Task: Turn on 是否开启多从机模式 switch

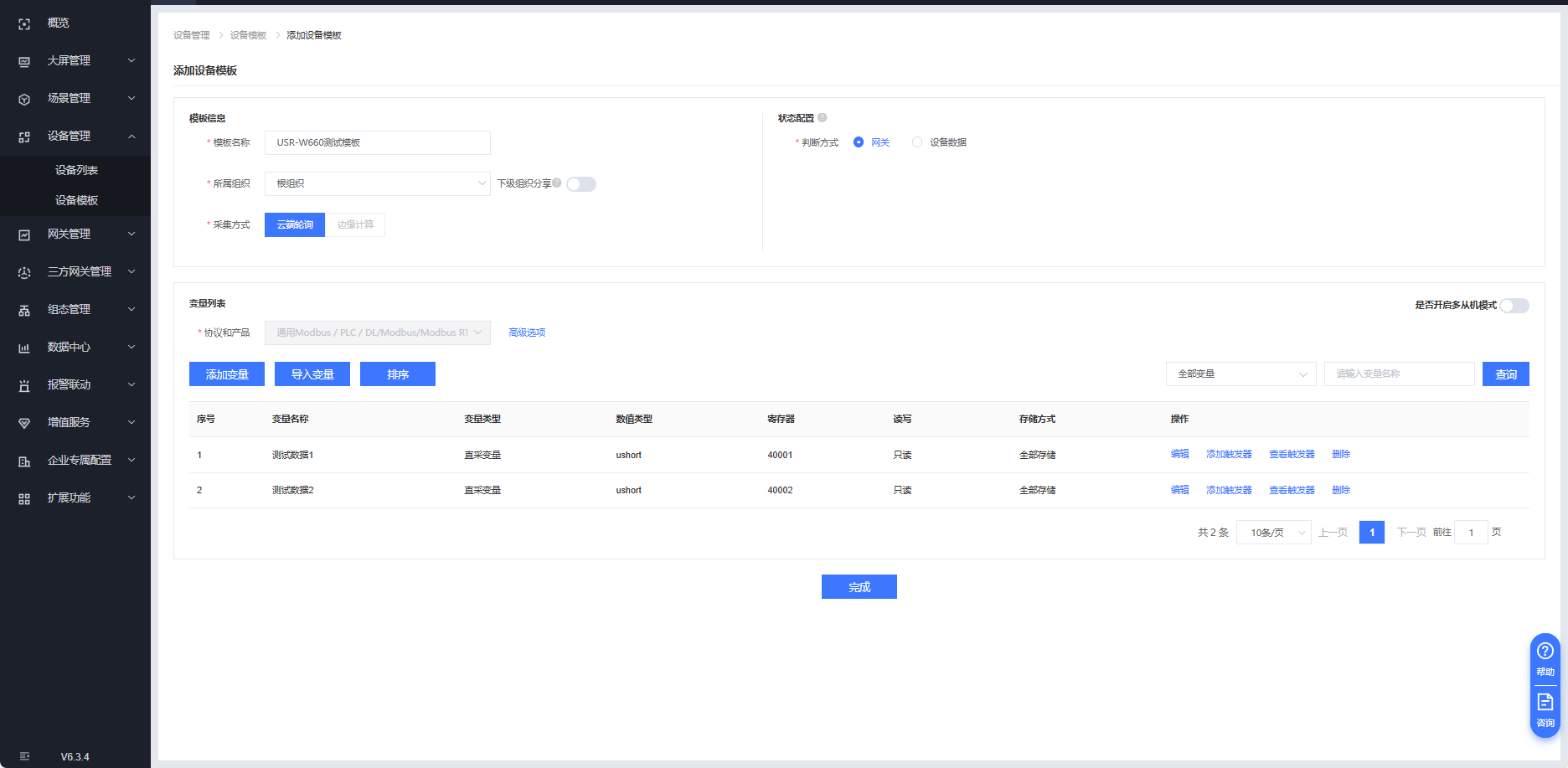Action: point(1514,306)
